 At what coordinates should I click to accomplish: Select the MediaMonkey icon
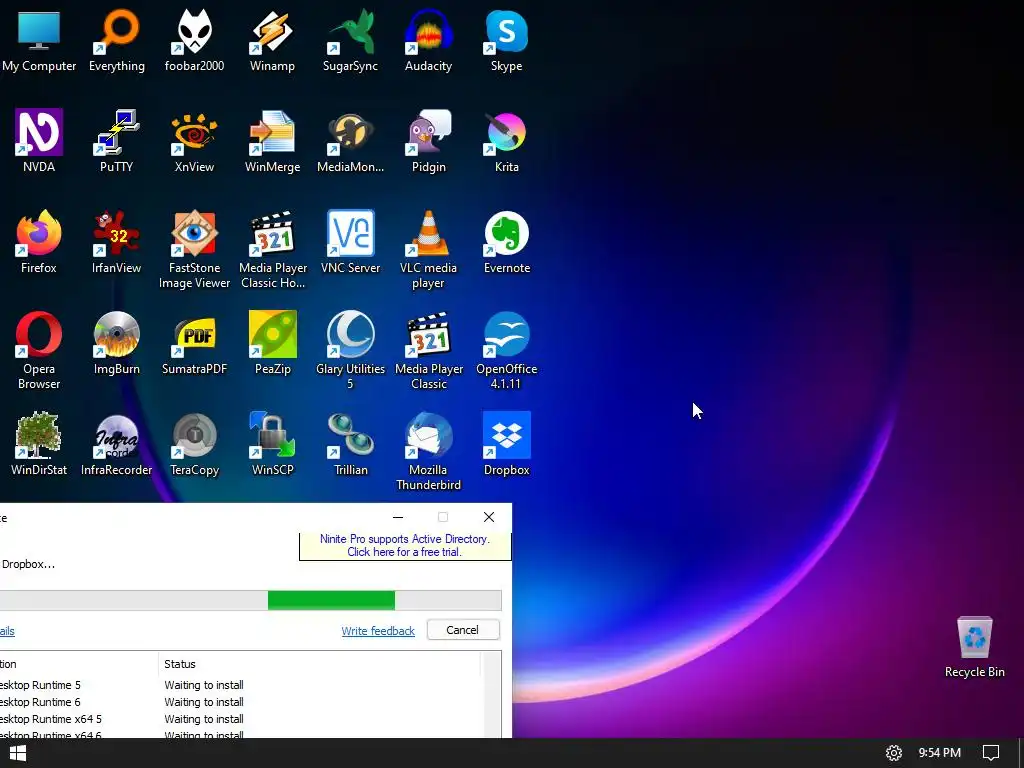click(x=350, y=141)
